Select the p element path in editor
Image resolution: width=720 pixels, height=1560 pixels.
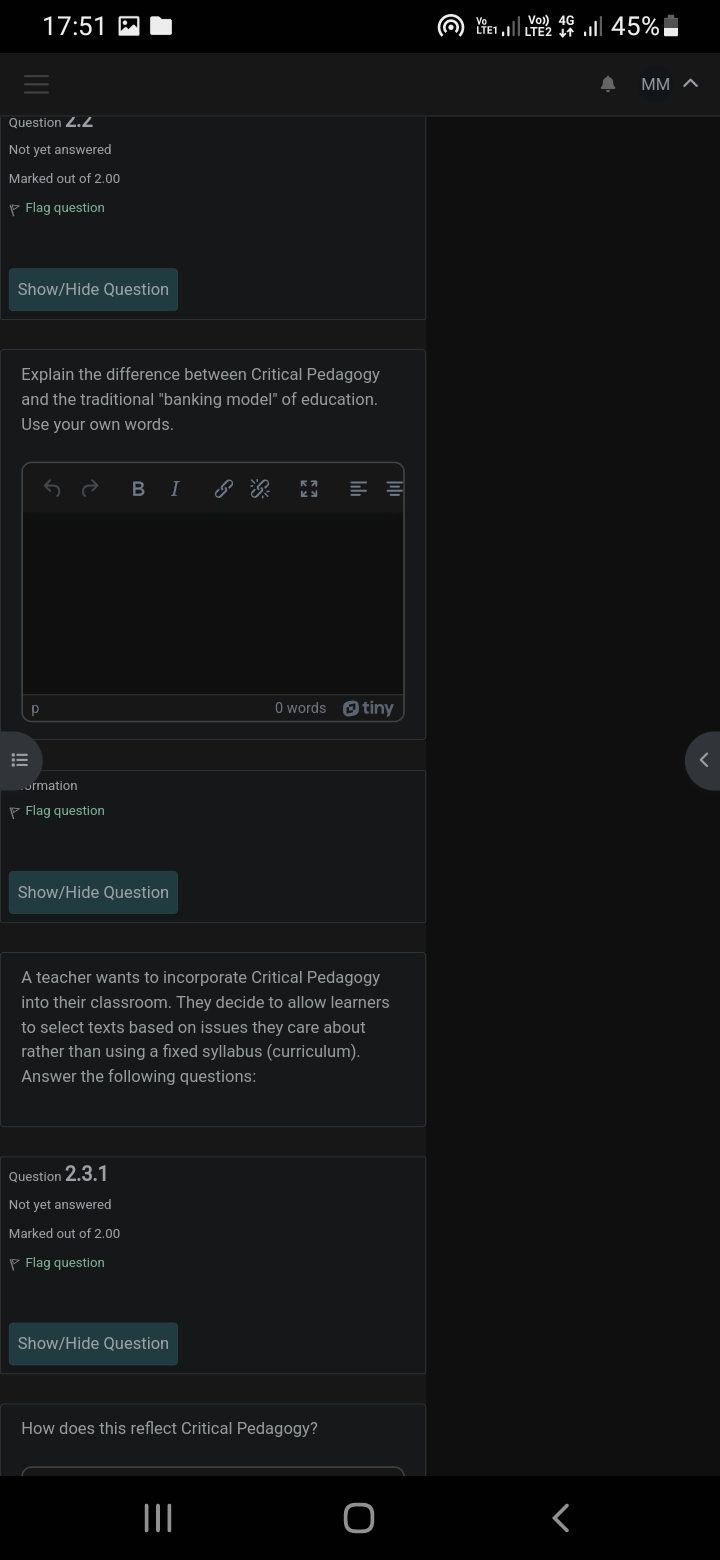[35, 708]
